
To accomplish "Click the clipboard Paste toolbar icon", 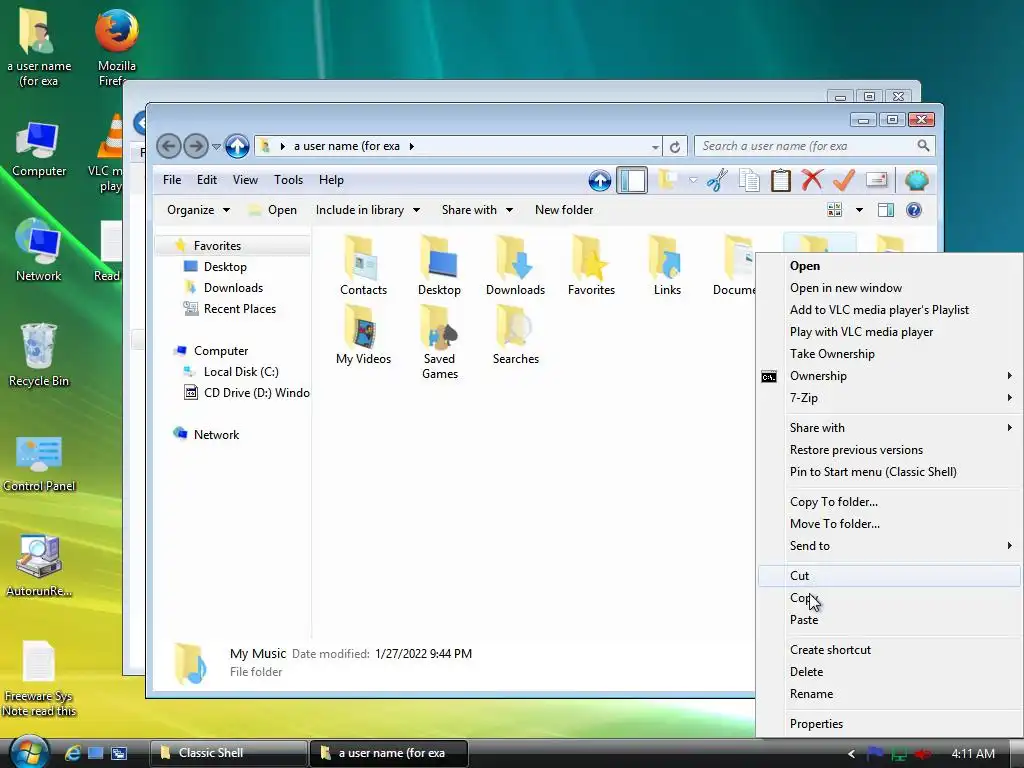I will 780,180.
